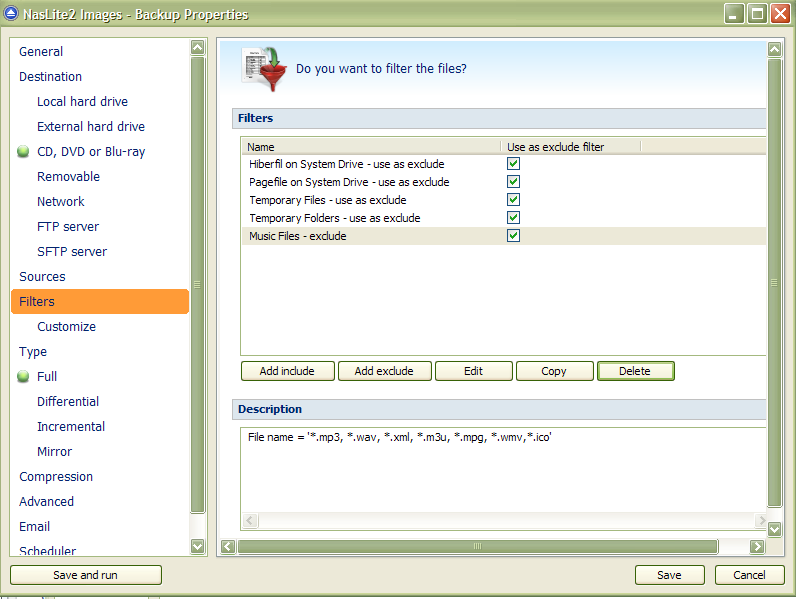Select the highlighted Filters page
This screenshot has width=796, height=599.
click(x=100, y=302)
